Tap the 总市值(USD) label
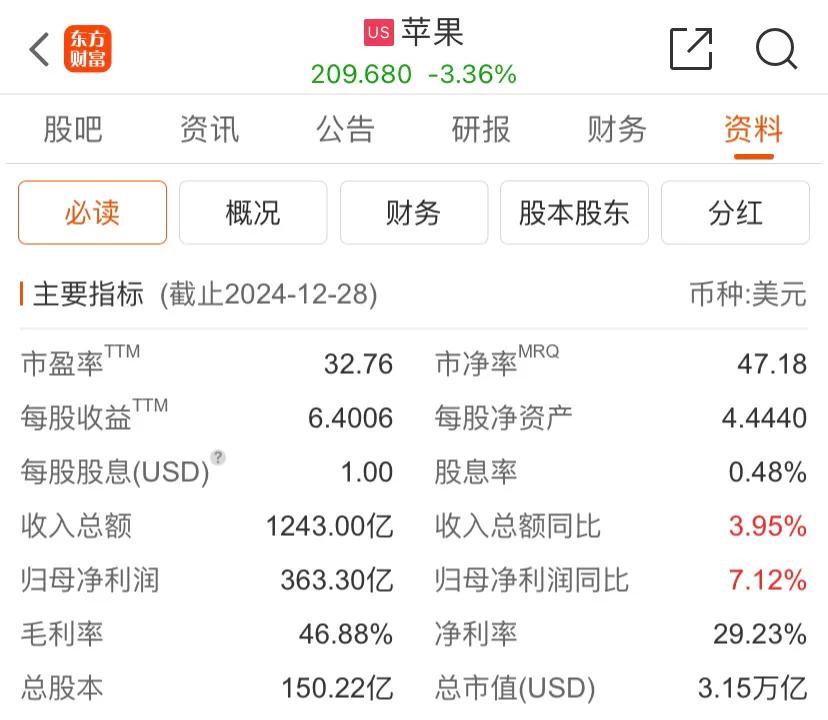The image size is (828, 720). click(x=515, y=688)
